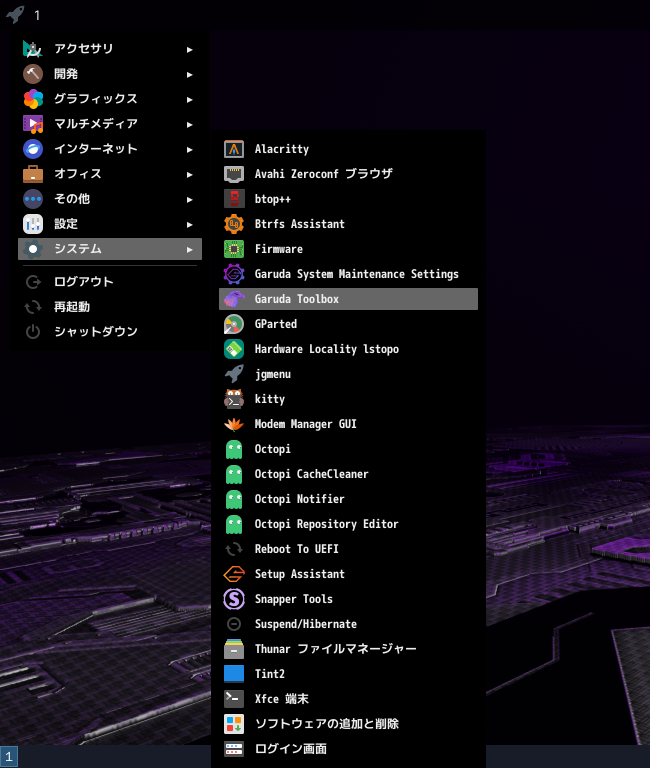
Task: Select the マルチメディア category
Action: [110, 123]
